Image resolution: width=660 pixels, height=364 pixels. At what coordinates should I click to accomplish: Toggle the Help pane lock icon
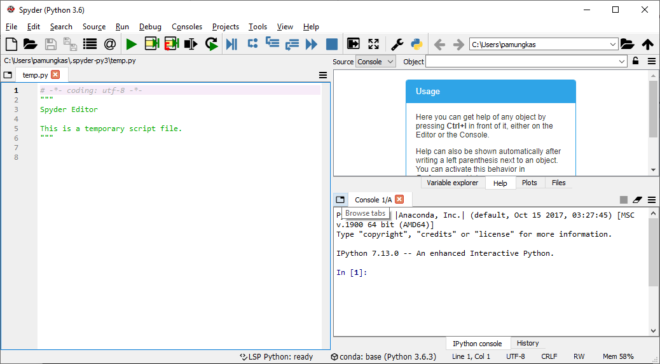point(636,61)
